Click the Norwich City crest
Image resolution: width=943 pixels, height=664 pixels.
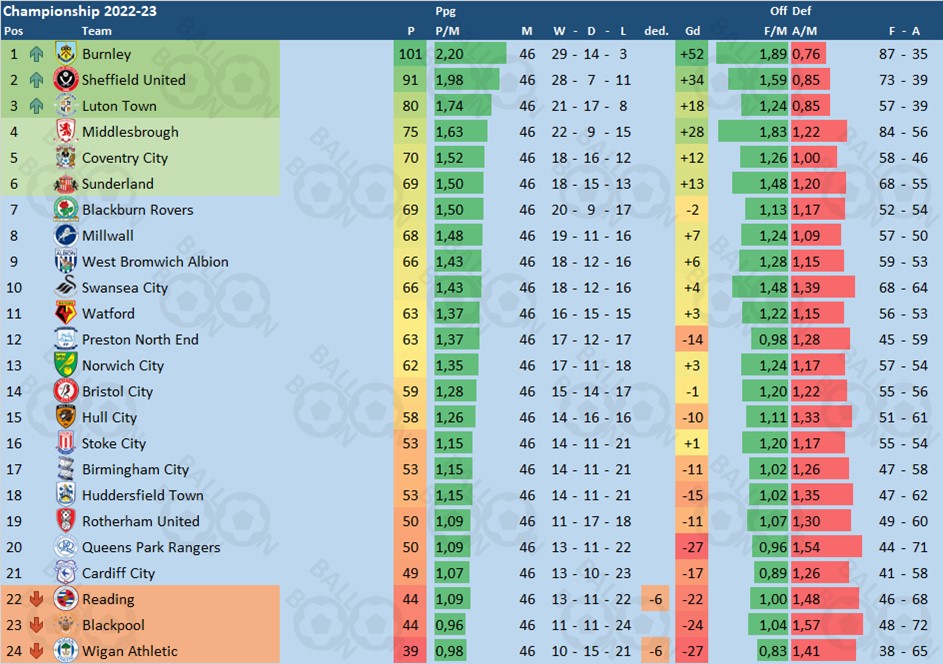[66, 364]
